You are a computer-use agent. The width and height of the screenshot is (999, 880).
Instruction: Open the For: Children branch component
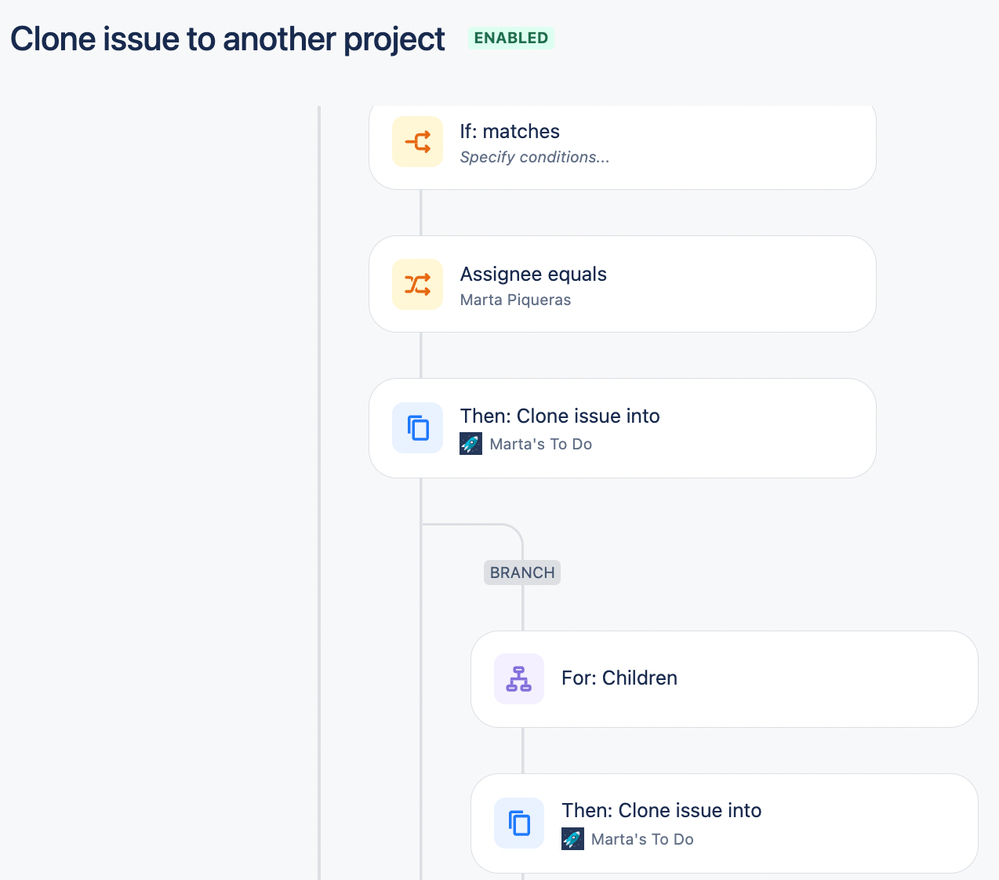coord(724,679)
